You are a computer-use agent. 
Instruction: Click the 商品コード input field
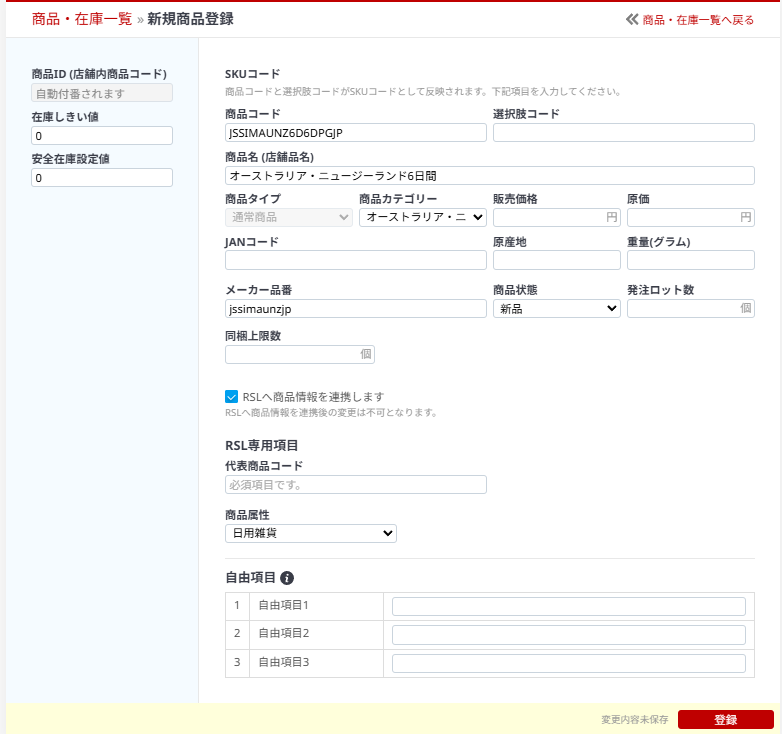tap(355, 132)
